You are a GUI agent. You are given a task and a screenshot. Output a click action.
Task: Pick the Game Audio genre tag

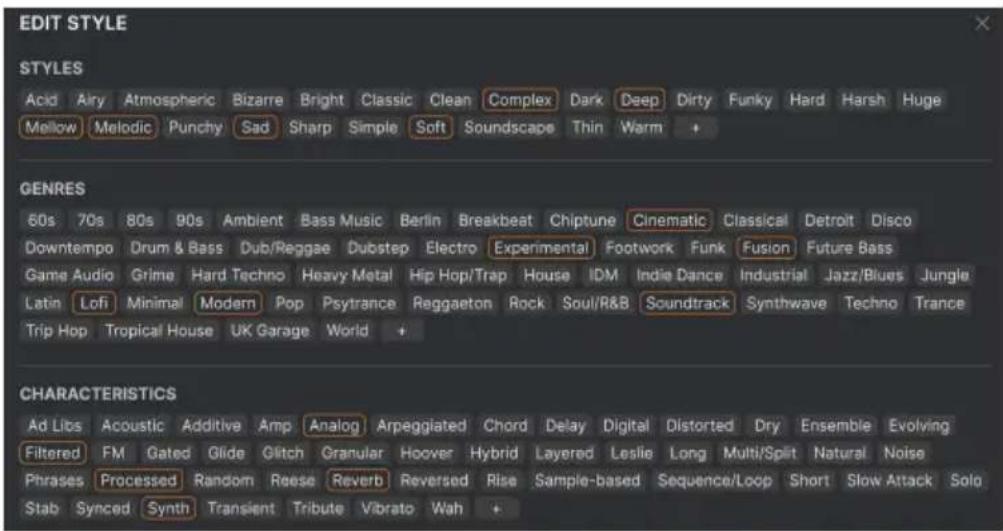(x=69, y=276)
